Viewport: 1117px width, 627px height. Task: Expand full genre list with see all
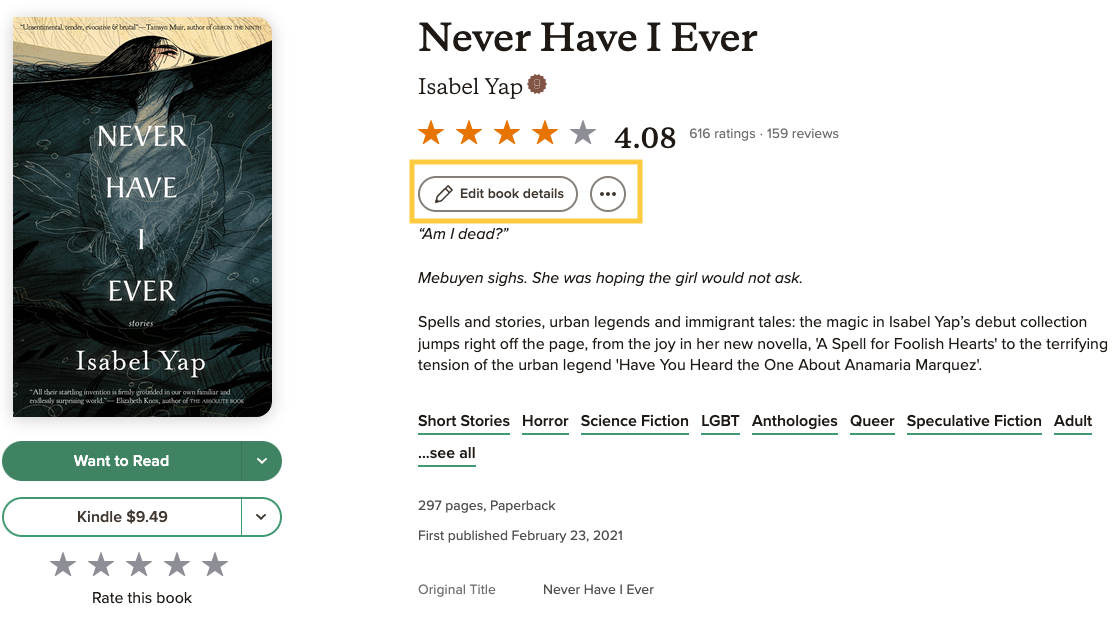pos(447,453)
